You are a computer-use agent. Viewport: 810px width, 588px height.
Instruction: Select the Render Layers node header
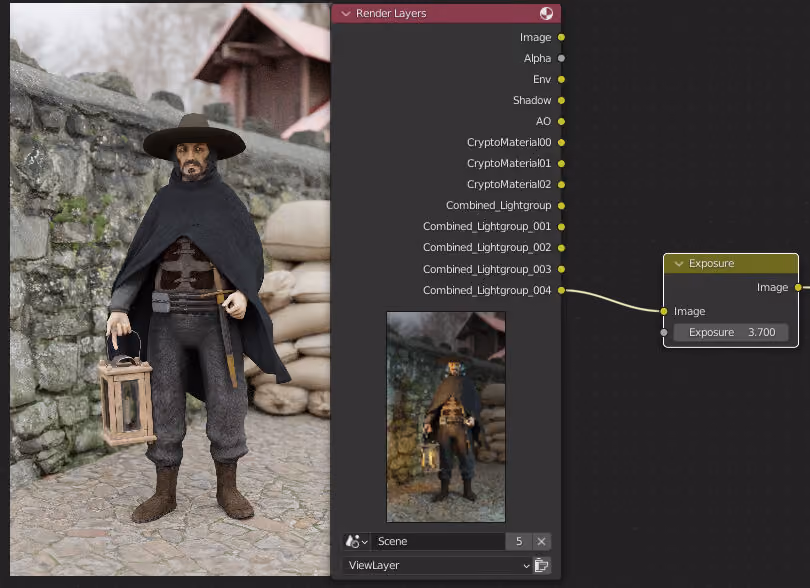446,13
